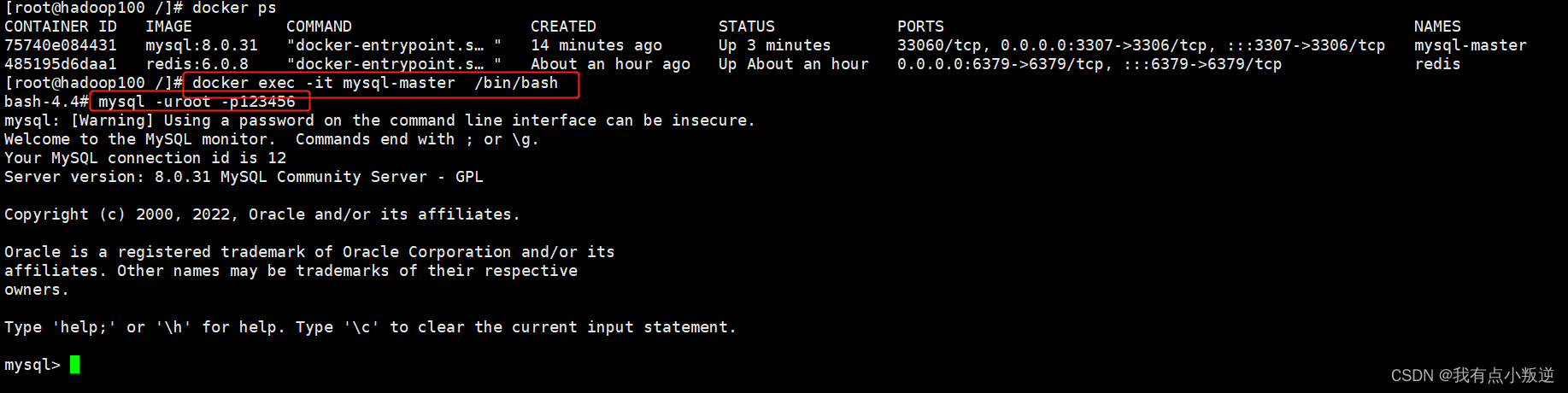Click the IMAGE column header
1568x393 pixels.
(x=168, y=26)
